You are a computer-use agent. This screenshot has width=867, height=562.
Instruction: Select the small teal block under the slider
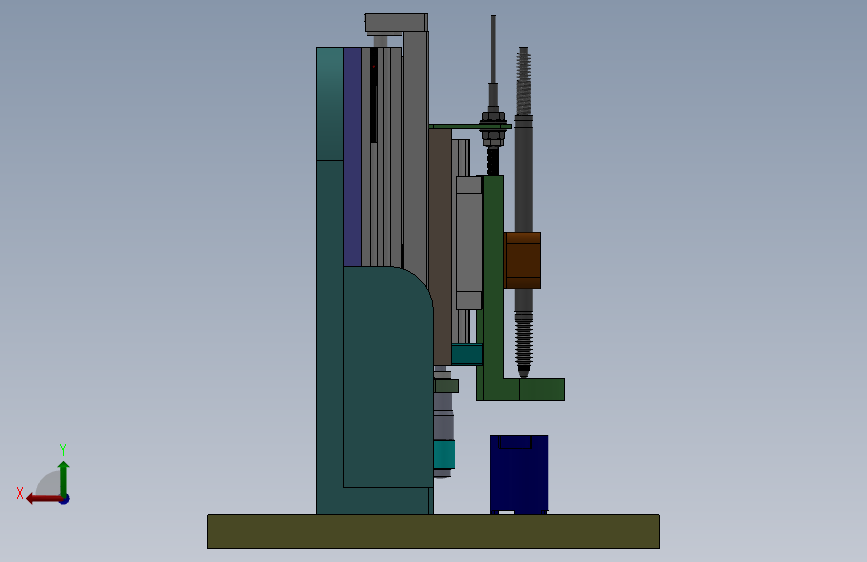pyautogui.click(x=467, y=354)
